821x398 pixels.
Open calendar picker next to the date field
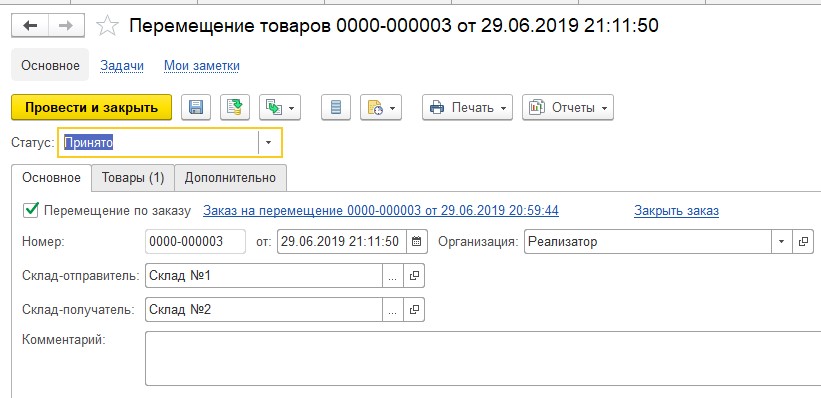[417, 242]
